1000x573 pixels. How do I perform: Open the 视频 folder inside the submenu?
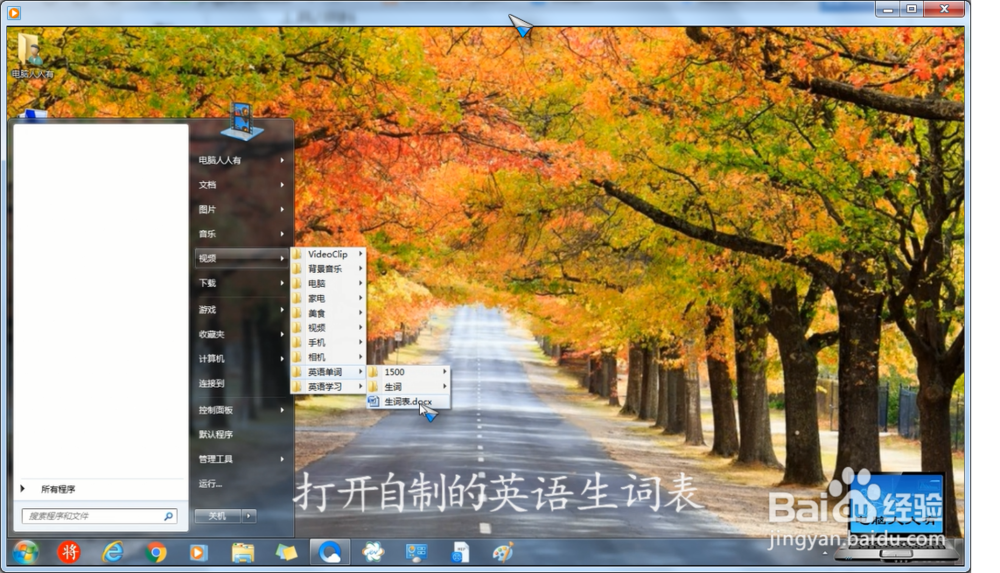coord(328,327)
